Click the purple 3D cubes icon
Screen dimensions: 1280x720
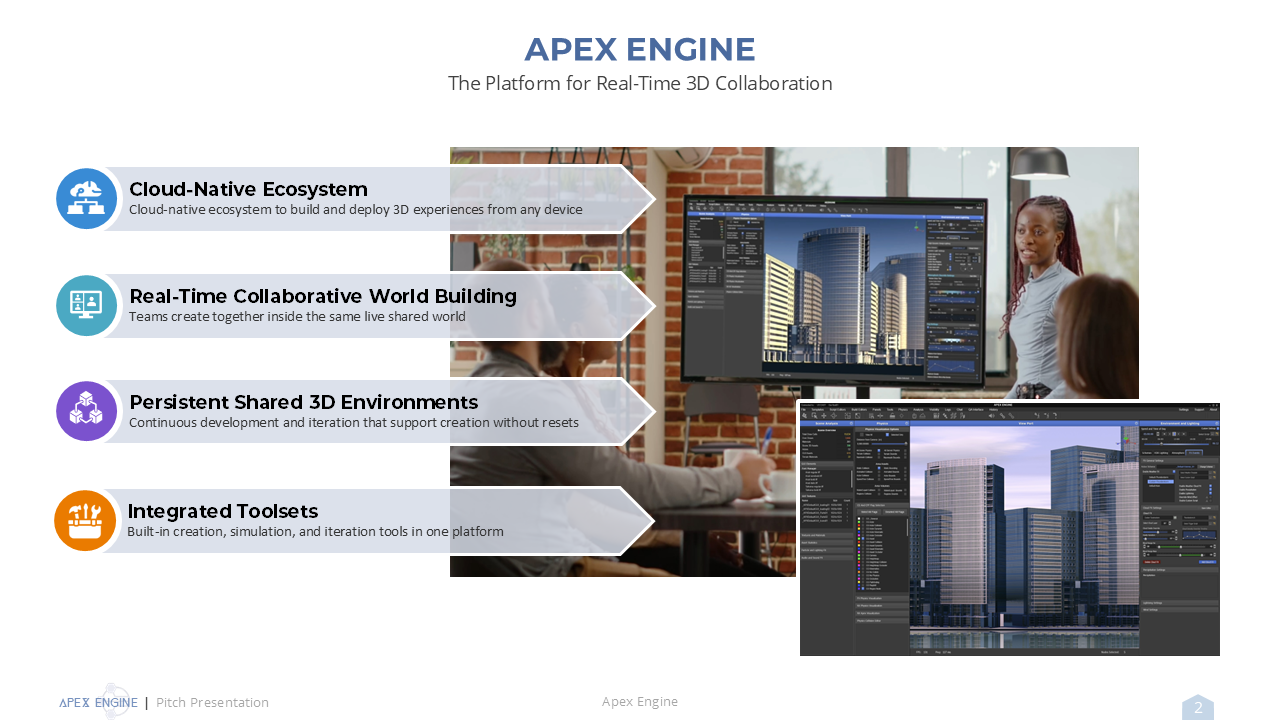pyautogui.click(x=87, y=411)
